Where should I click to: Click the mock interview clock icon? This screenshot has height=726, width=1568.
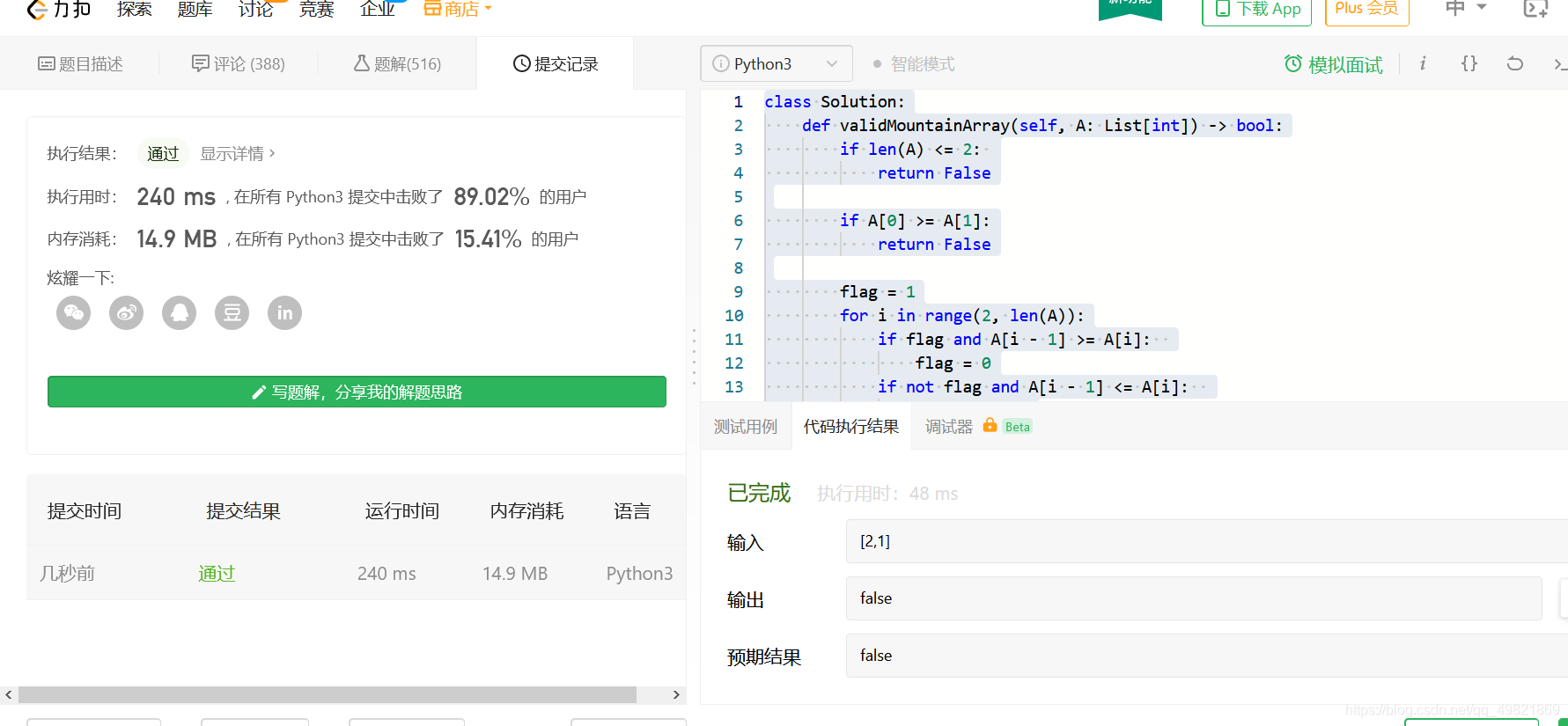(1293, 63)
